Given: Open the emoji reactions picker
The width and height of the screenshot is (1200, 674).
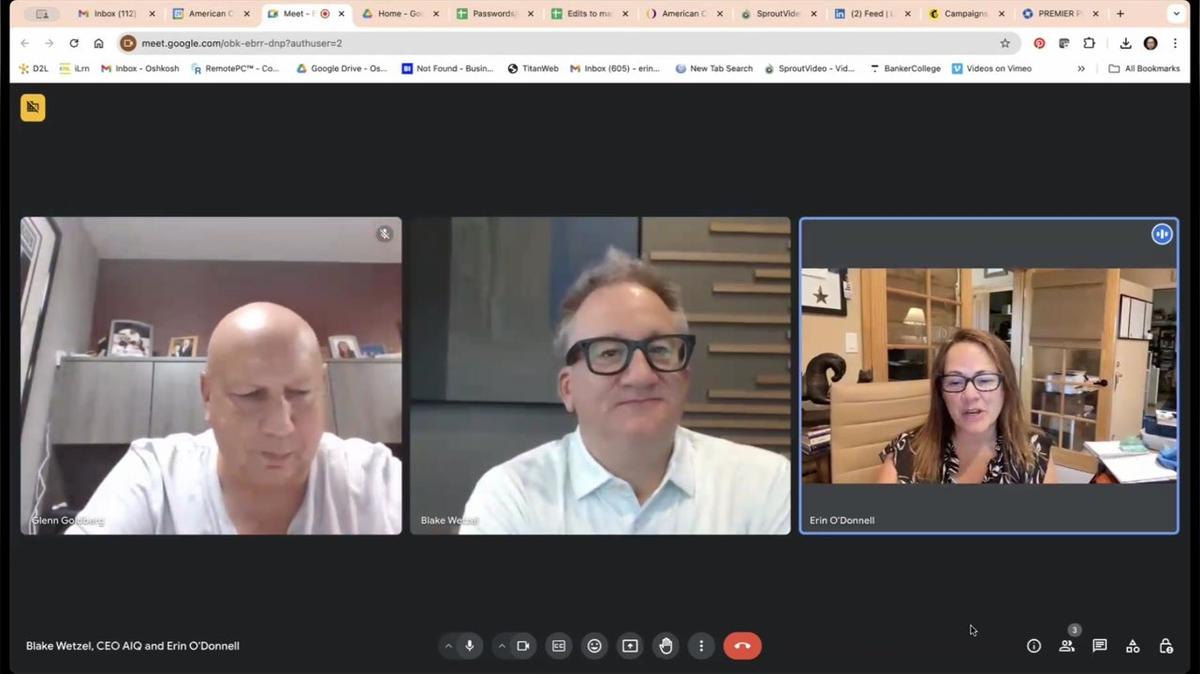Looking at the screenshot, I should 595,646.
